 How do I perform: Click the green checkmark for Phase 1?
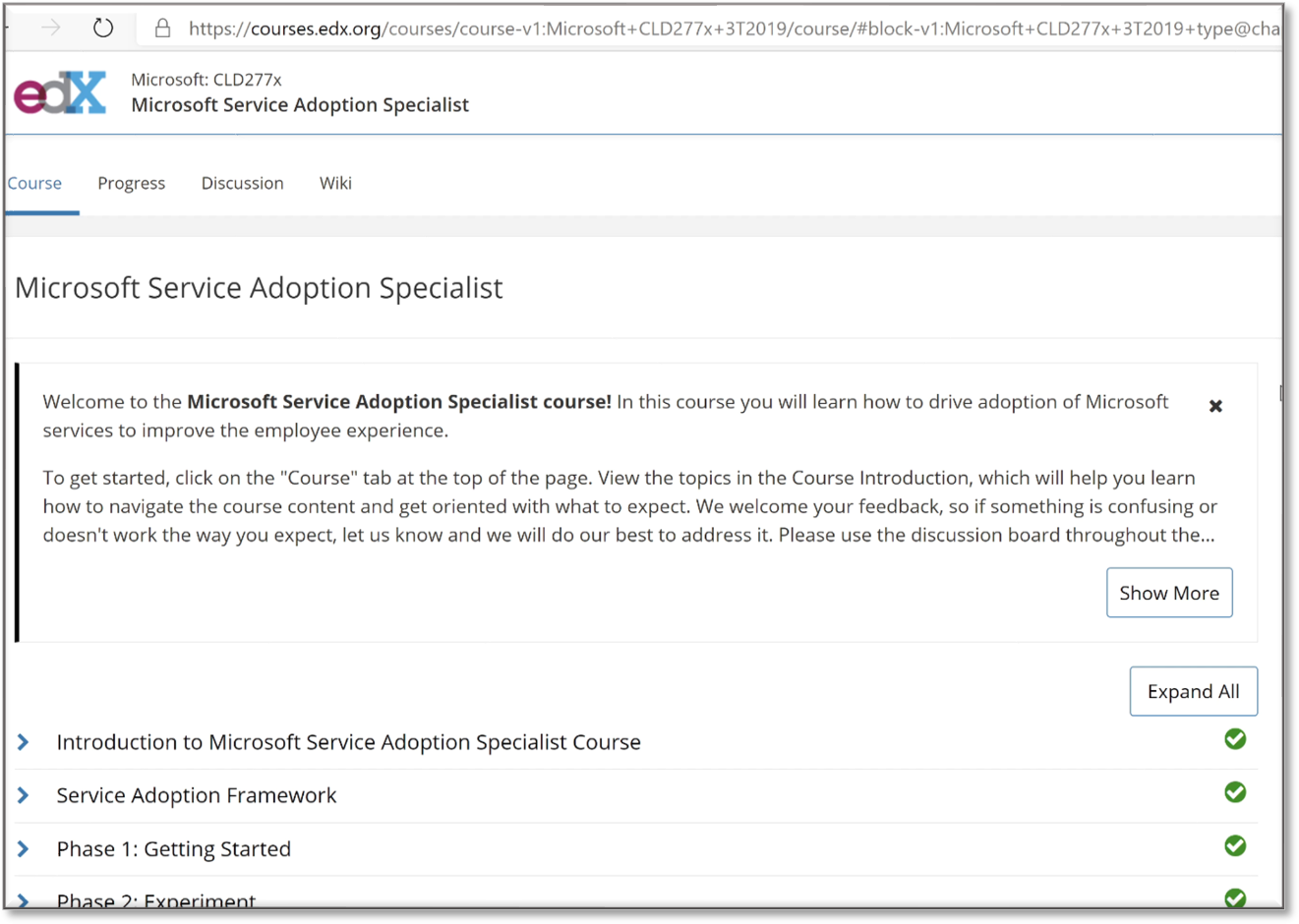pos(1235,845)
